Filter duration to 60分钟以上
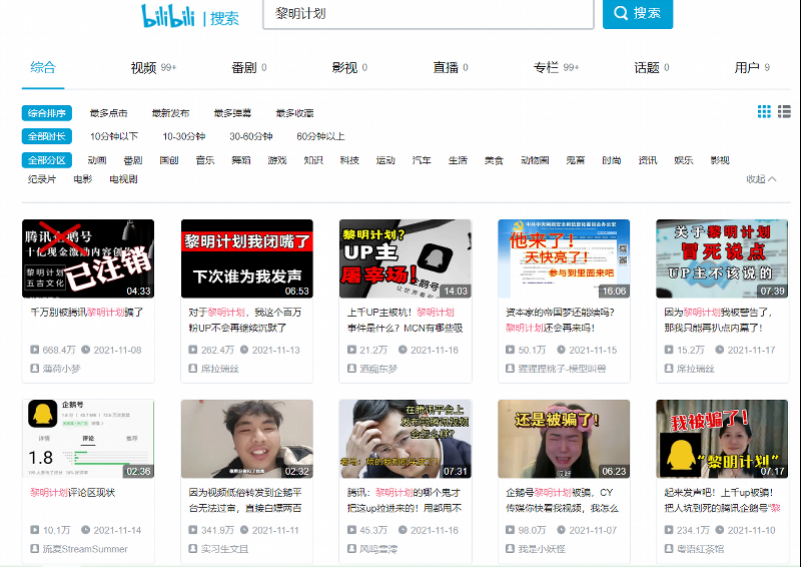Screen dimensions: 801x567 321,136
